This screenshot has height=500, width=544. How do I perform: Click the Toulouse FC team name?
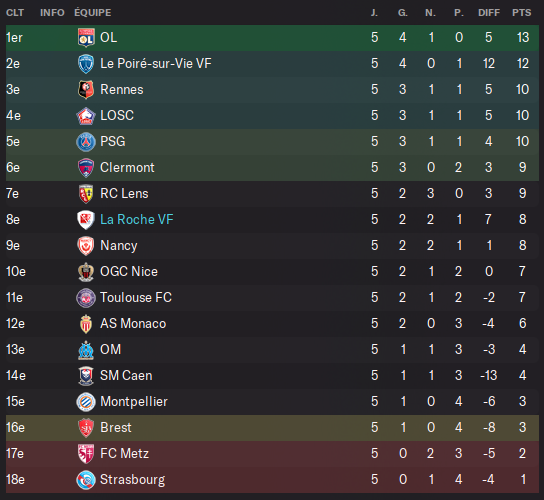tap(136, 297)
